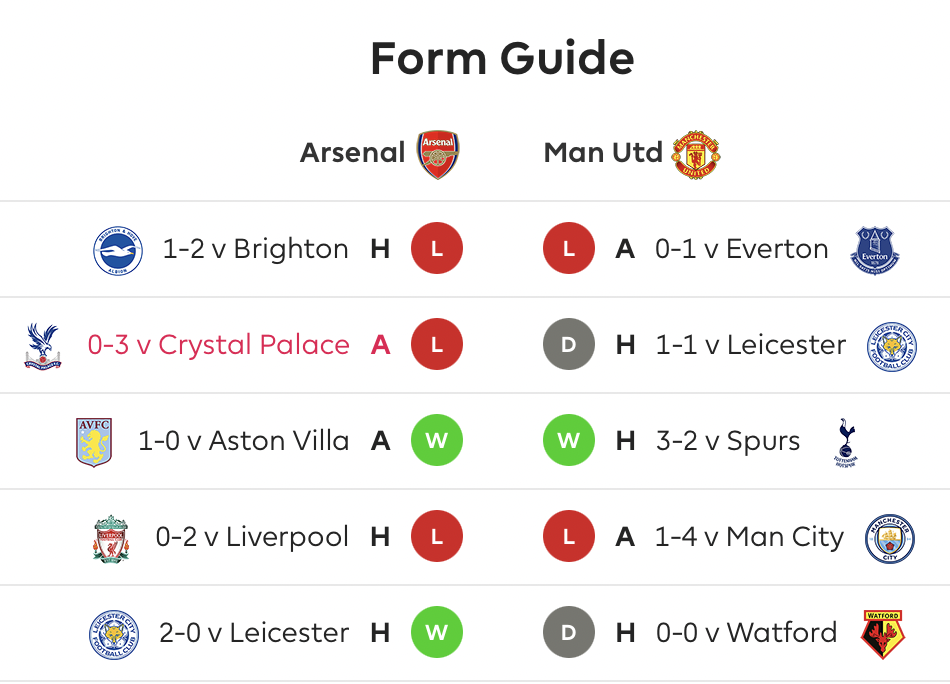Image resolution: width=950 pixels, height=684 pixels.
Task: Click the Manchester City crest
Action: 890,539
